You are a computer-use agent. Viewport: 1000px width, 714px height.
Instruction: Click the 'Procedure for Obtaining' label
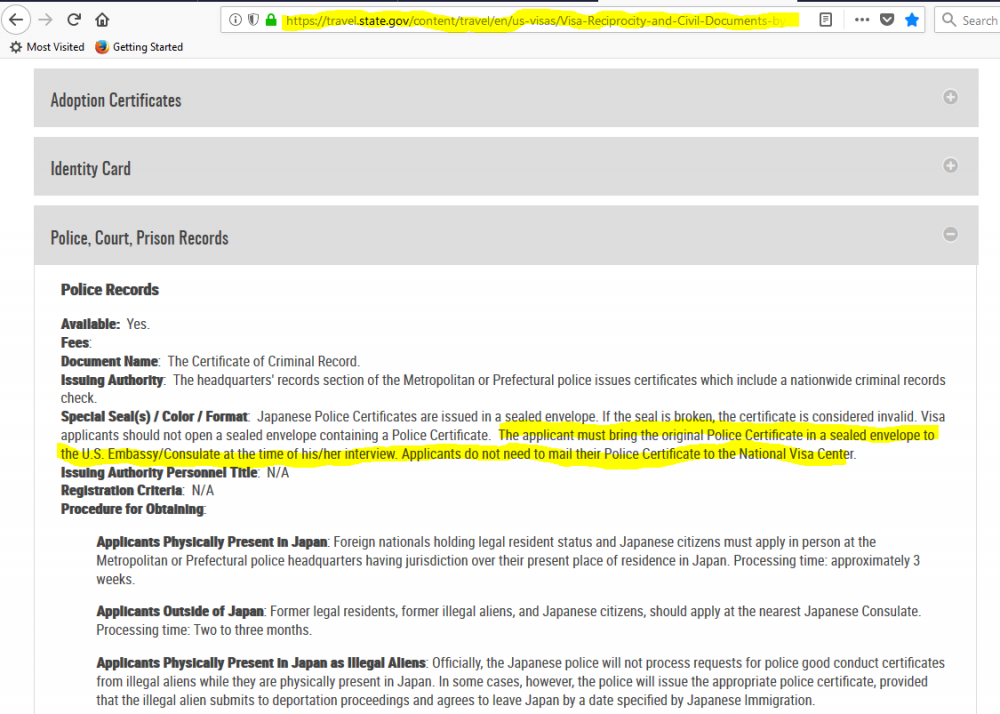pyautogui.click(x=133, y=509)
